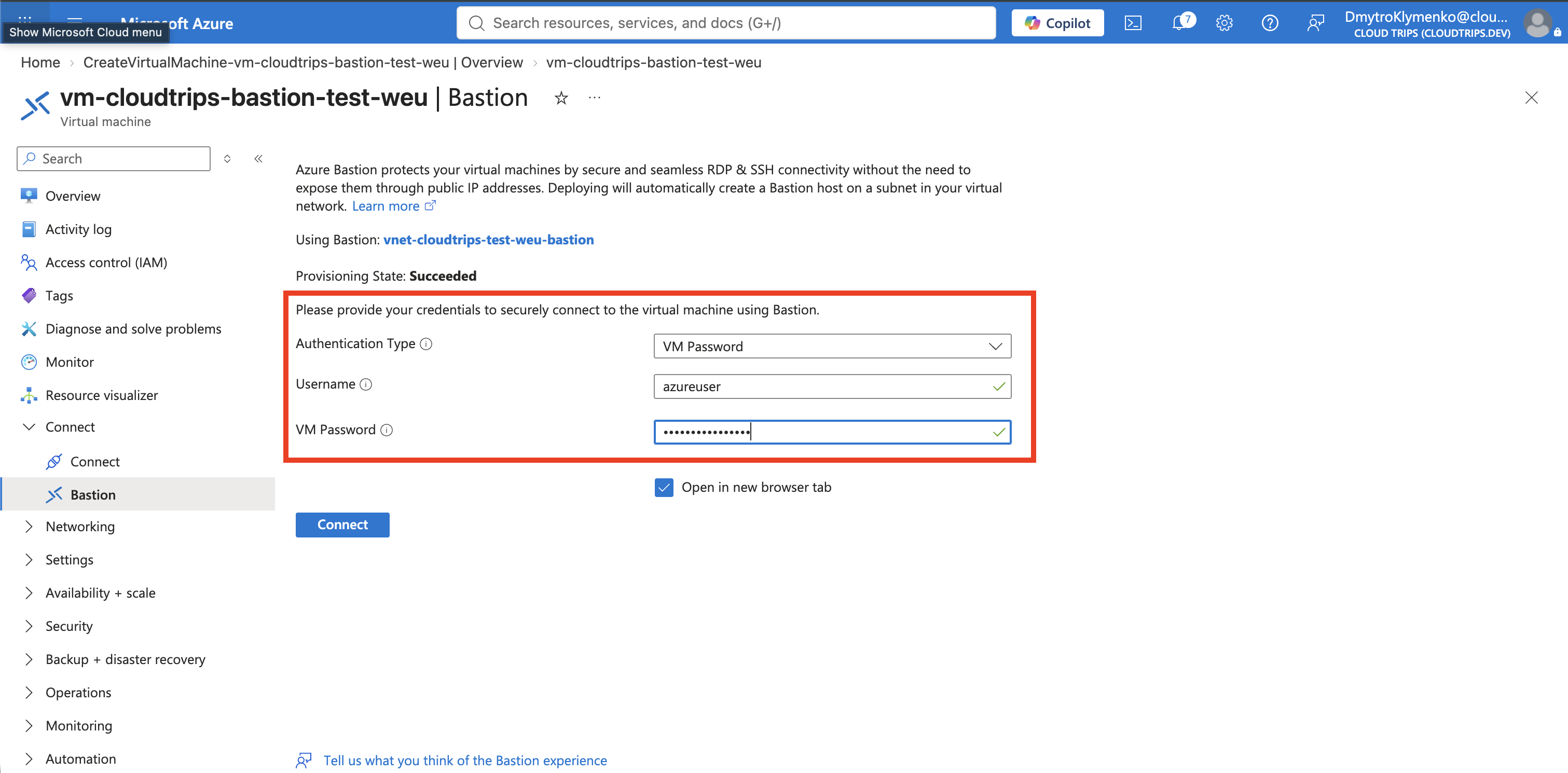Expand the Operations group
1568x773 pixels.
pos(29,693)
